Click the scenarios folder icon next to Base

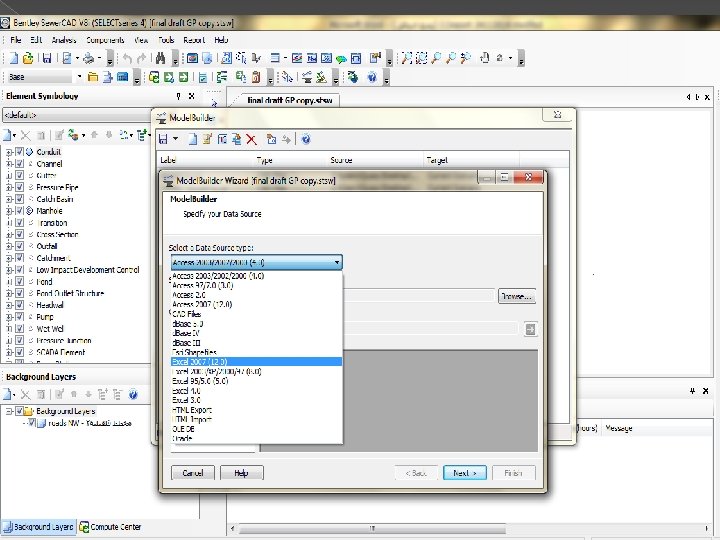pos(92,78)
